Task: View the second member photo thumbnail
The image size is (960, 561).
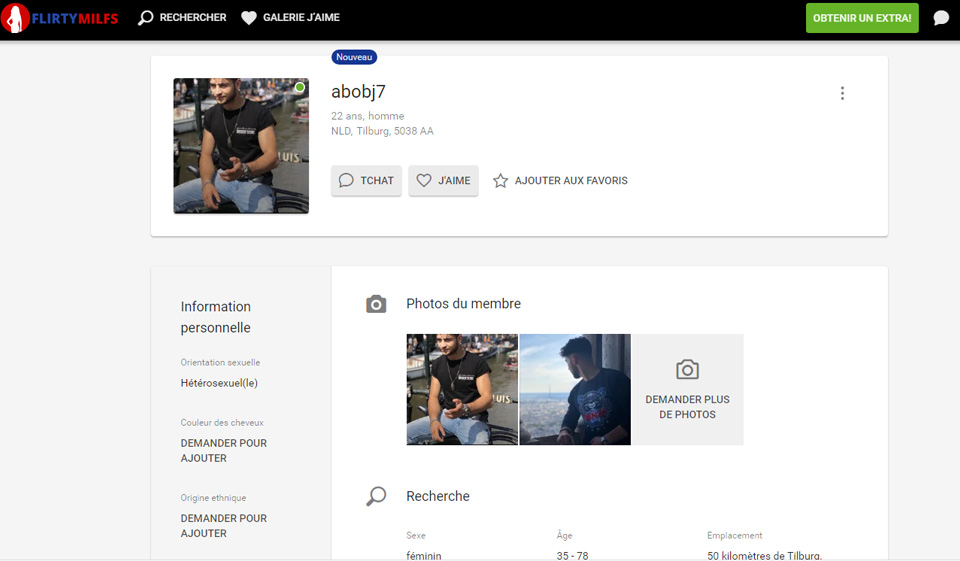Action: (575, 389)
